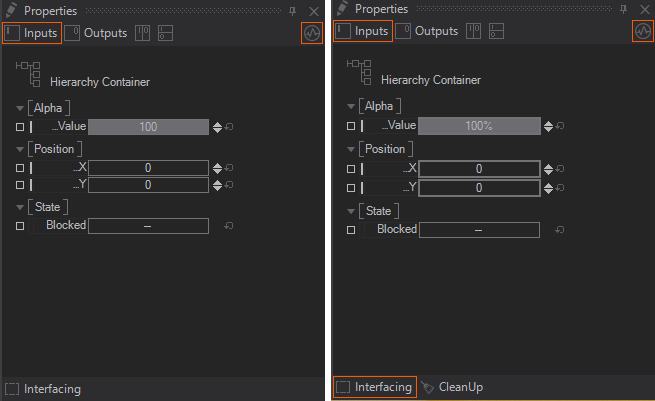The image size is (655, 401).
Task: Click the CleanUp broom icon
Action: pyautogui.click(x=427, y=387)
